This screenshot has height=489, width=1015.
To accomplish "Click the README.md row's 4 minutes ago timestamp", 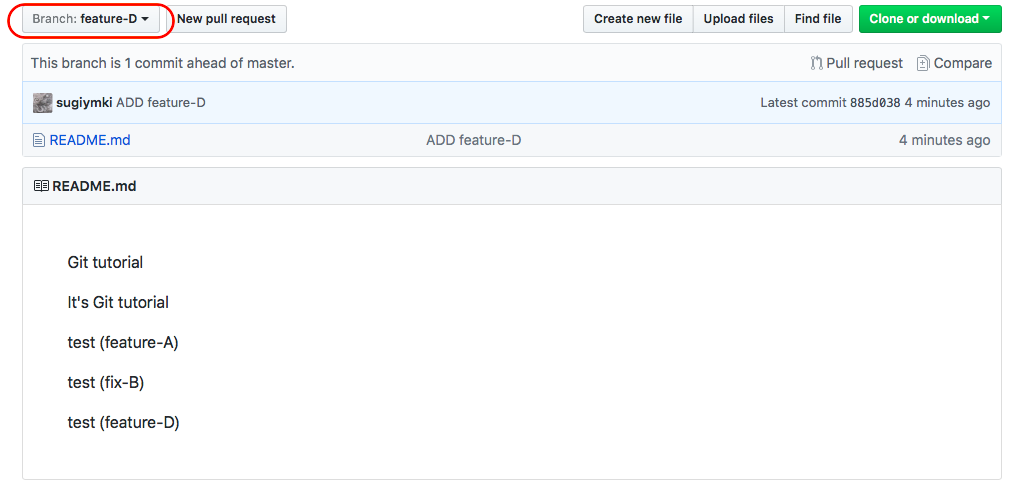I will 944,140.
